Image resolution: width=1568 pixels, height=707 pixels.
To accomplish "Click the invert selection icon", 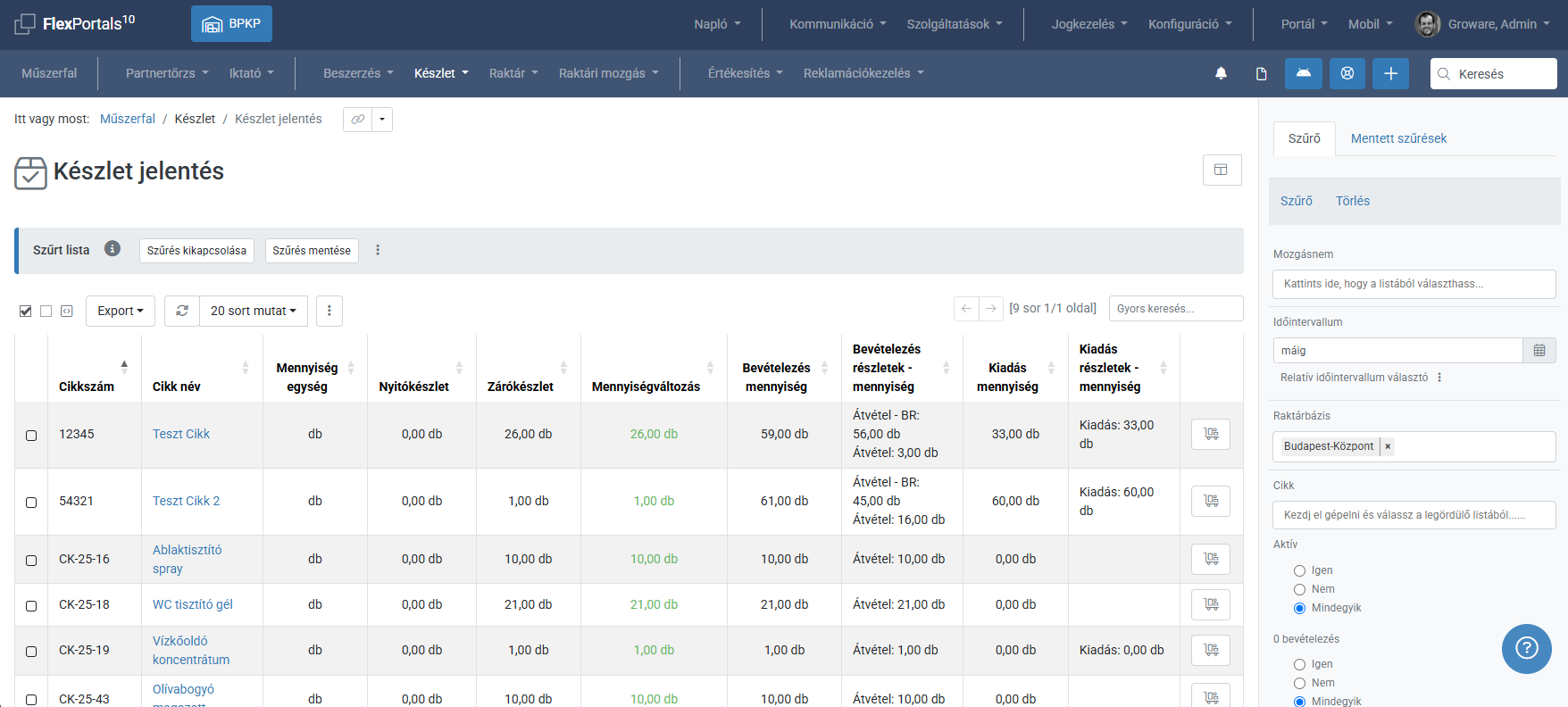I will 67,311.
